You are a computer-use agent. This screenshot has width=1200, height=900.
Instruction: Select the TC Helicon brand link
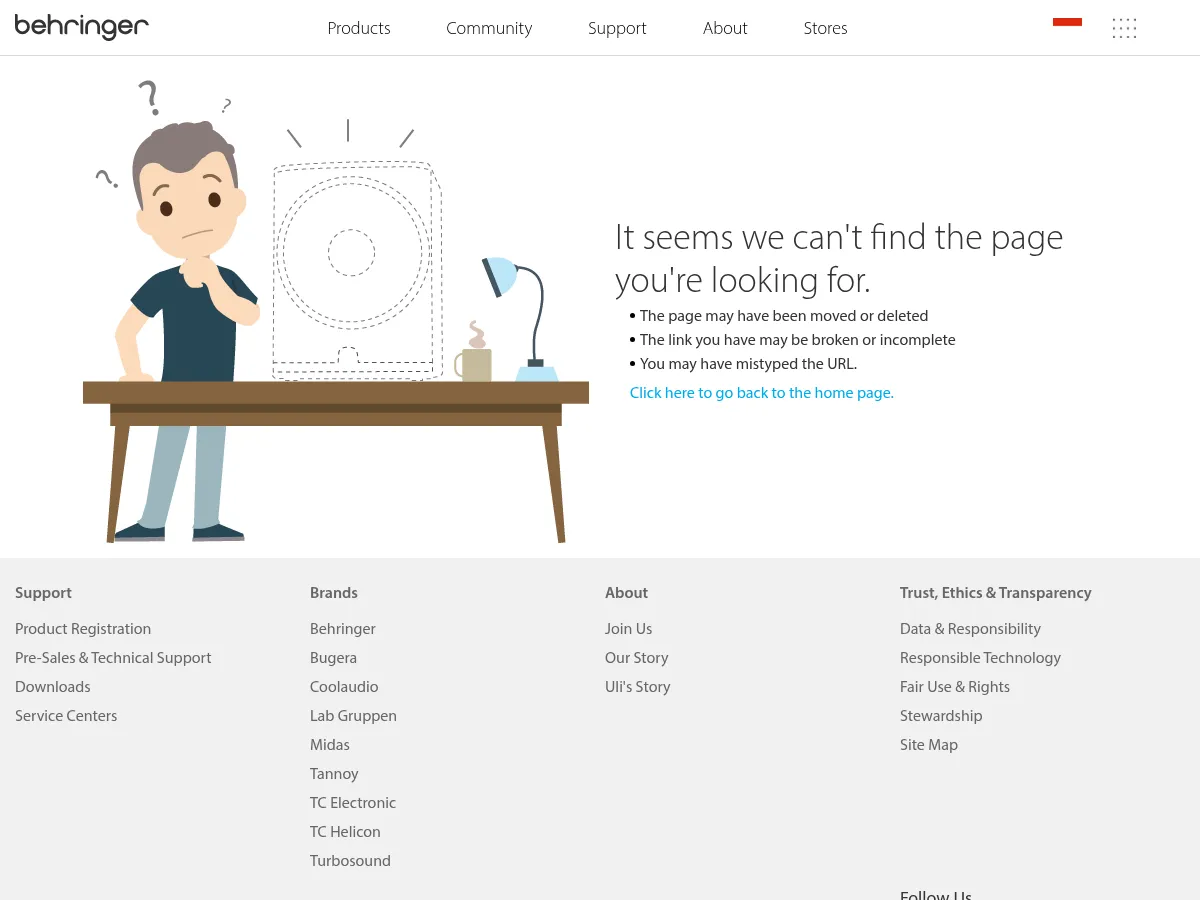click(x=345, y=832)
